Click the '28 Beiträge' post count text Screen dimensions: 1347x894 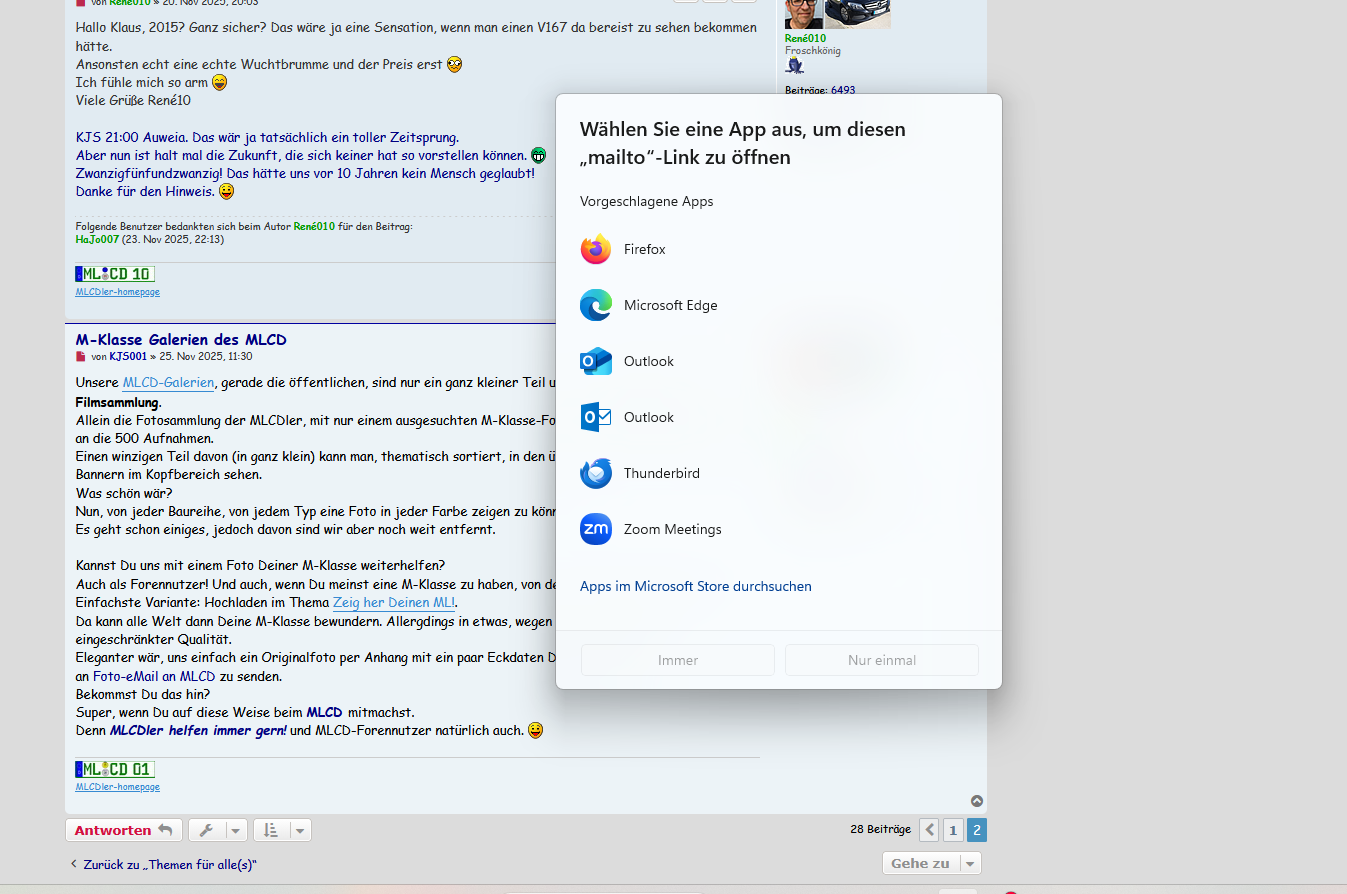[x=880, y=830]
